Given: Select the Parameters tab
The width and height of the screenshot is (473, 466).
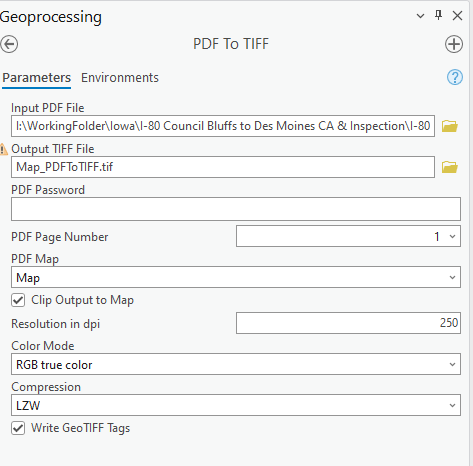Looking at the screenshot, I should (x=36, y=78).
